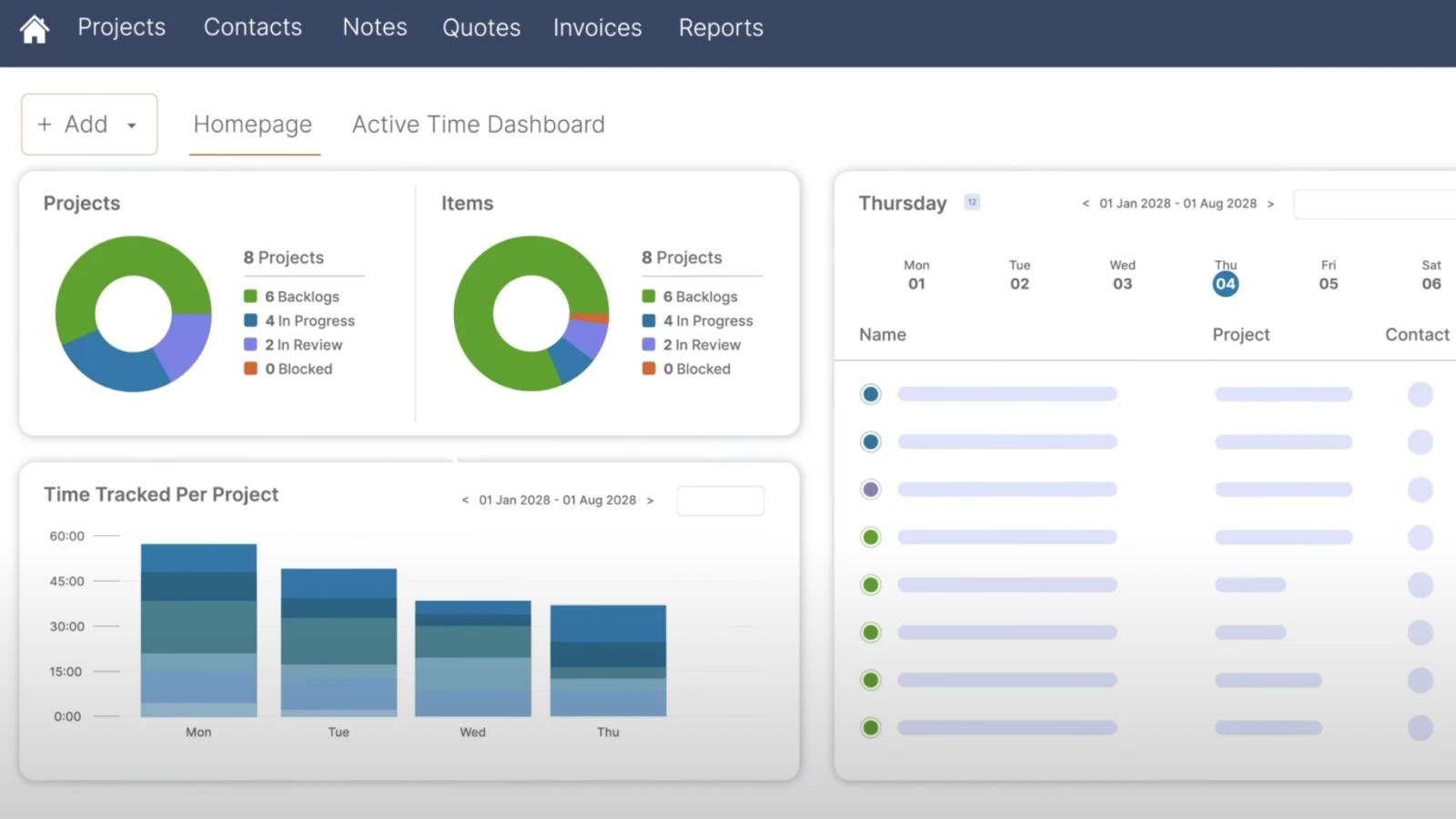This screenshot has height=819, width=1456.
Task: Go to the Home icon
Action: [x=35, y=28]
